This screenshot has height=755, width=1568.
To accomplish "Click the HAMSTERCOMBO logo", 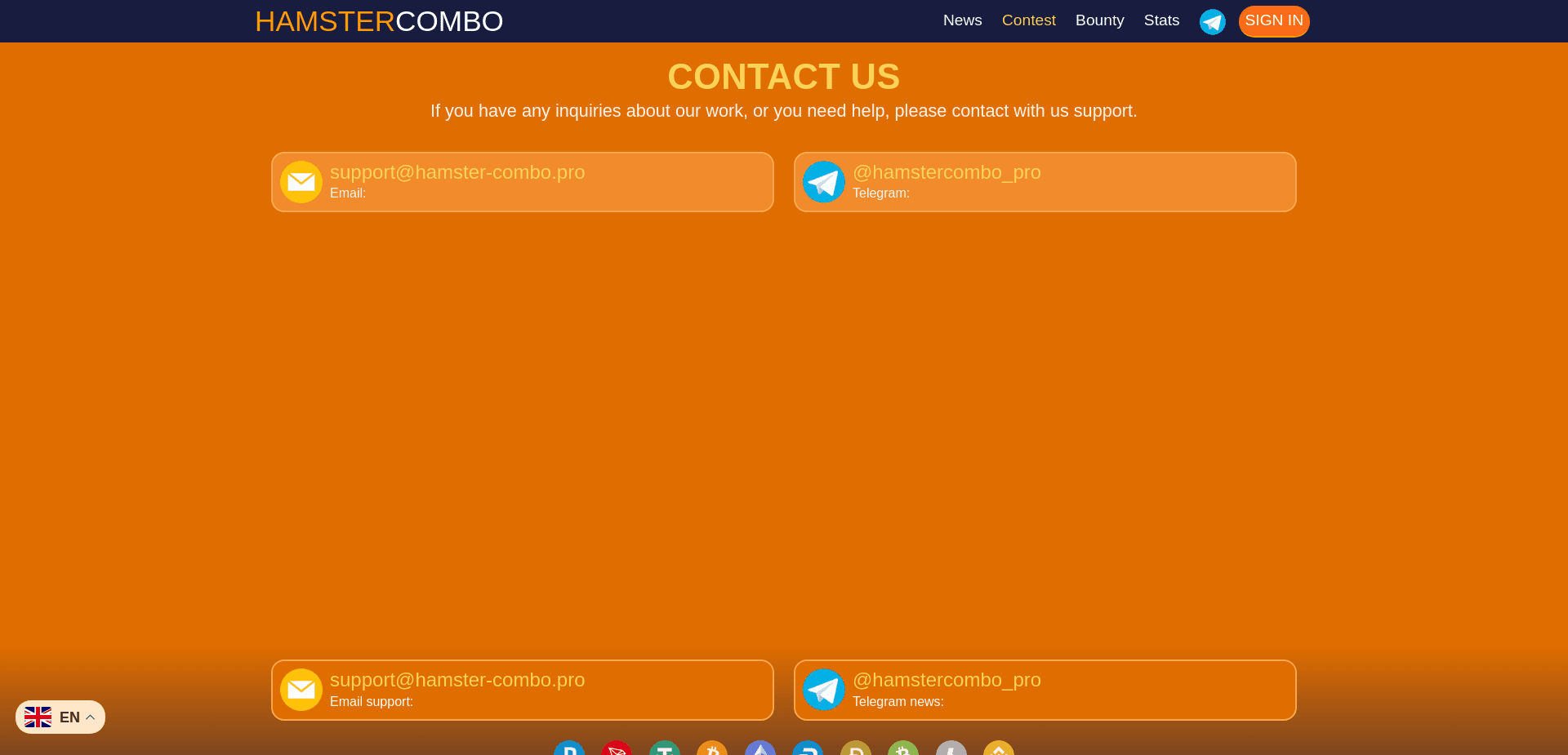I will pos(379,21).
